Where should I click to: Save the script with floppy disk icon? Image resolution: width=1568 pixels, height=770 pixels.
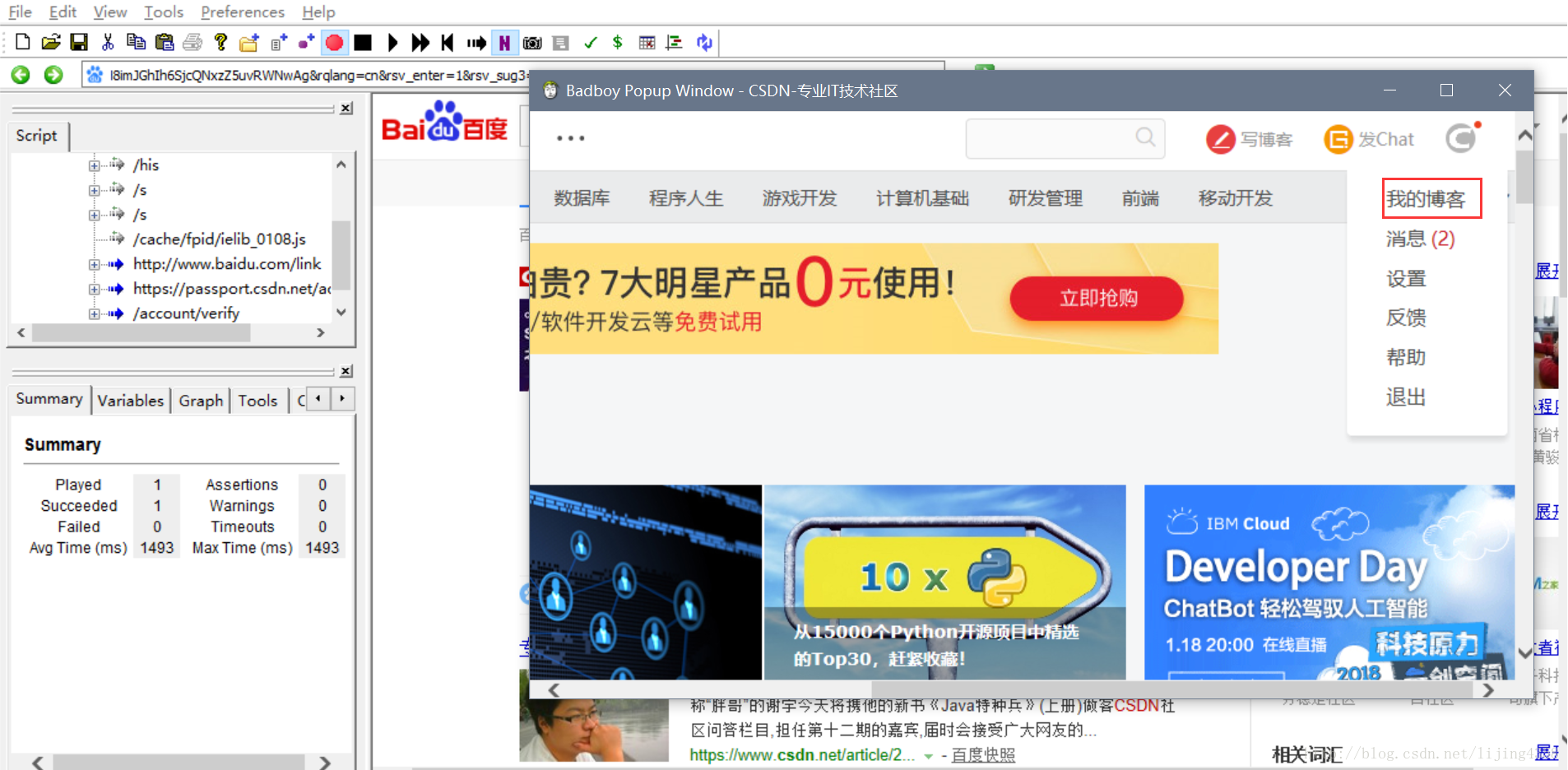(79, 42)
